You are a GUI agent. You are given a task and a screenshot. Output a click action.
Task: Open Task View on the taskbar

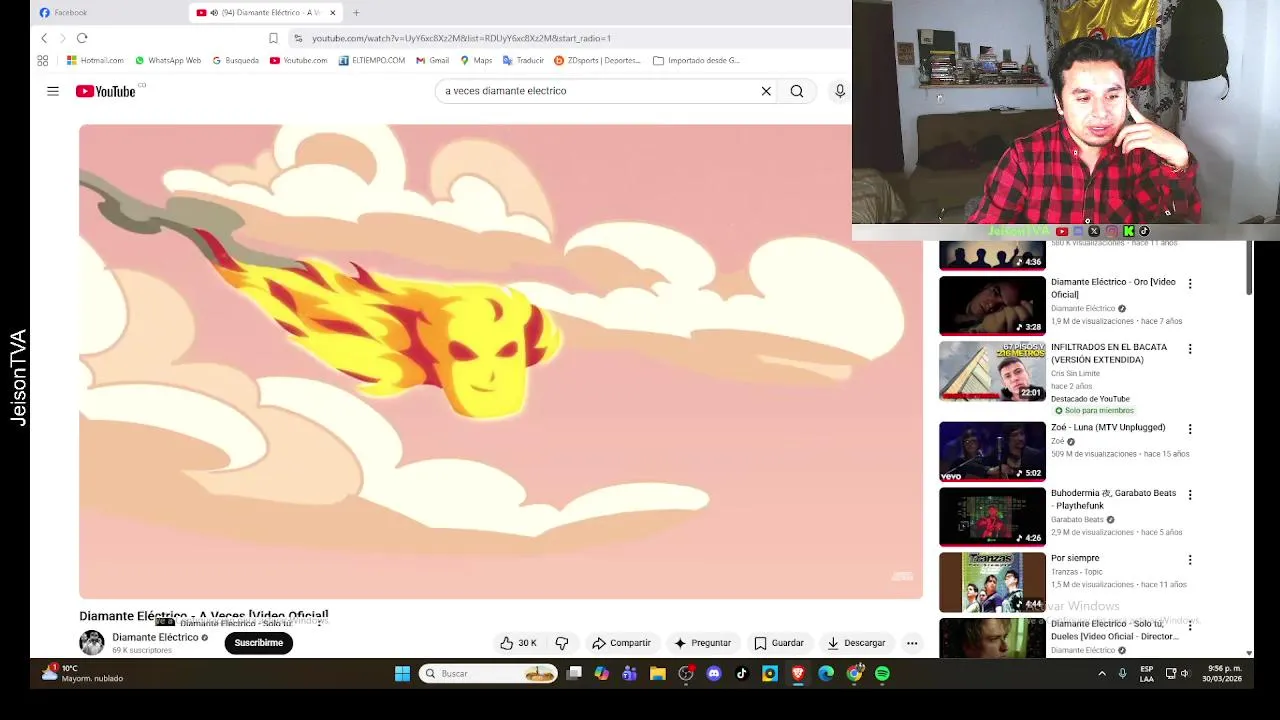574,674
